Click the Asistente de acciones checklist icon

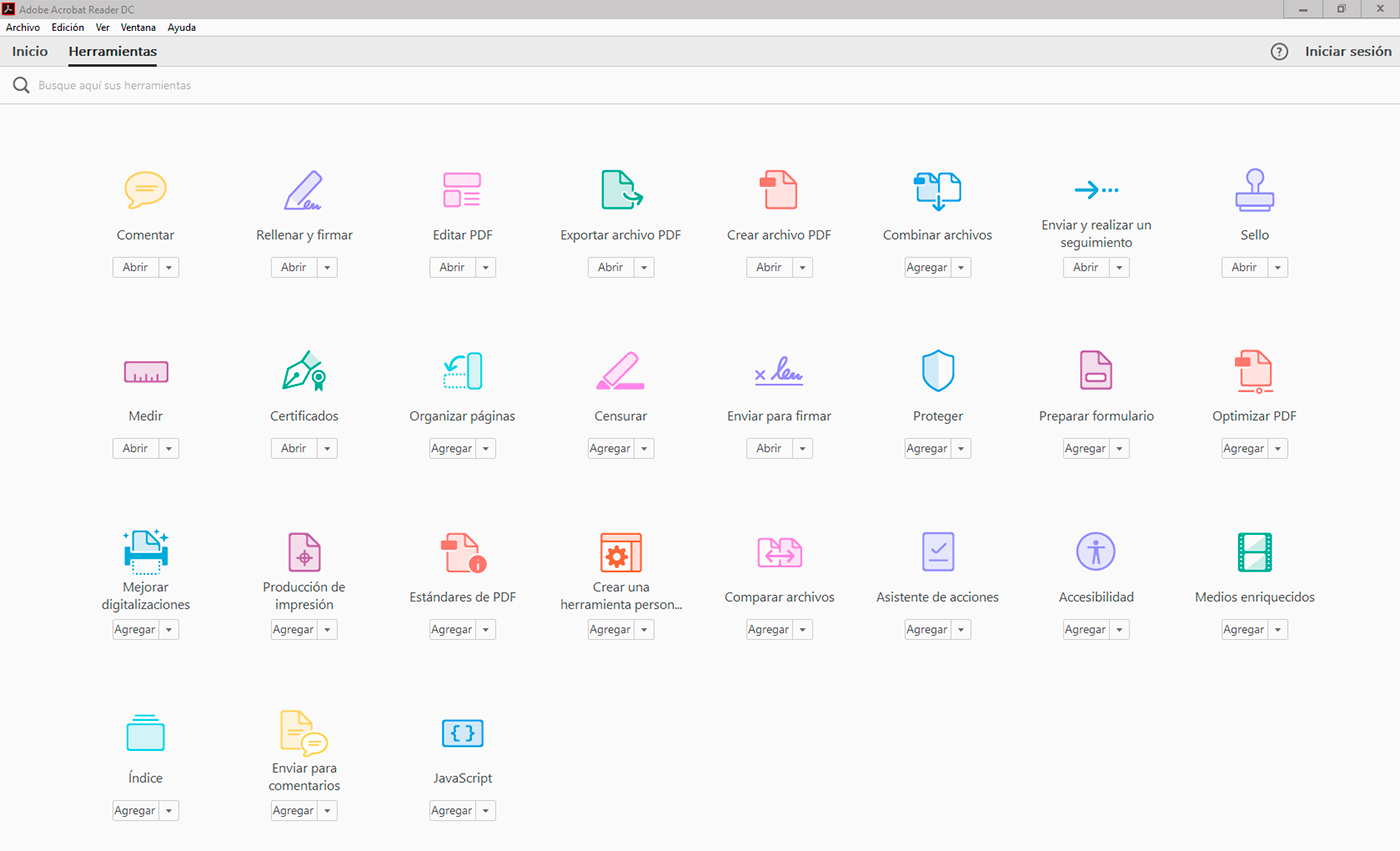pos(938,552)
